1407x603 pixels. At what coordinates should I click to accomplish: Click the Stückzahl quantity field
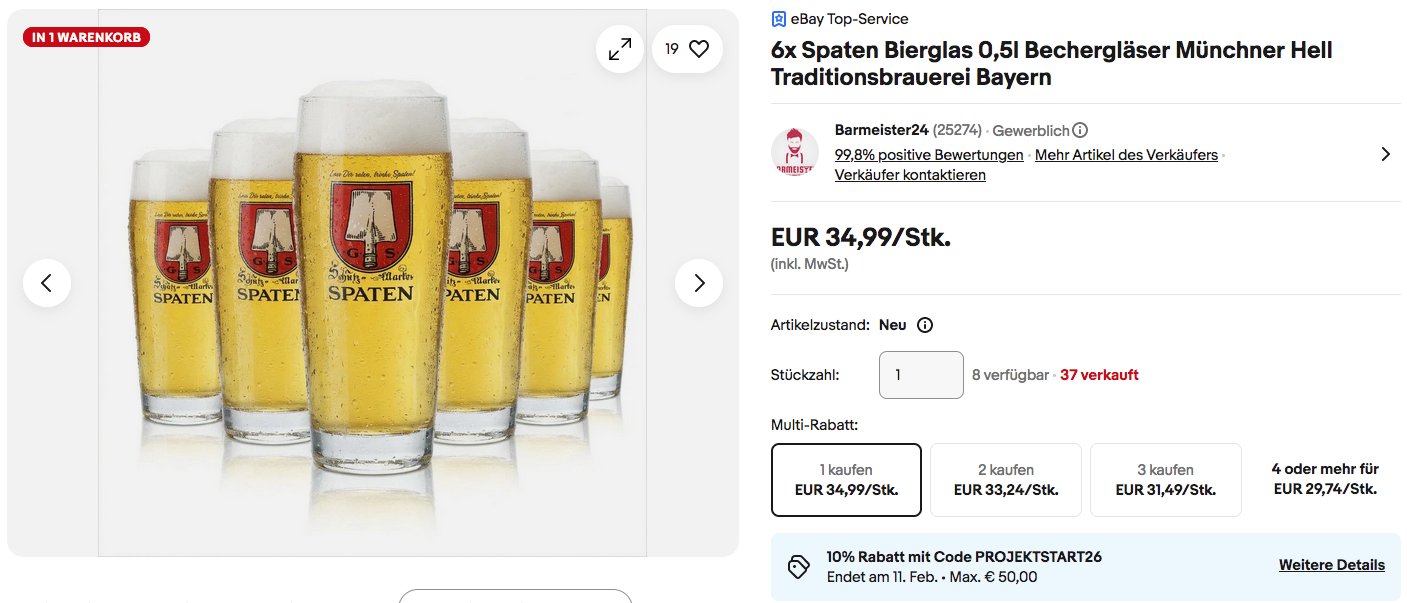click(x=921, y=375)
